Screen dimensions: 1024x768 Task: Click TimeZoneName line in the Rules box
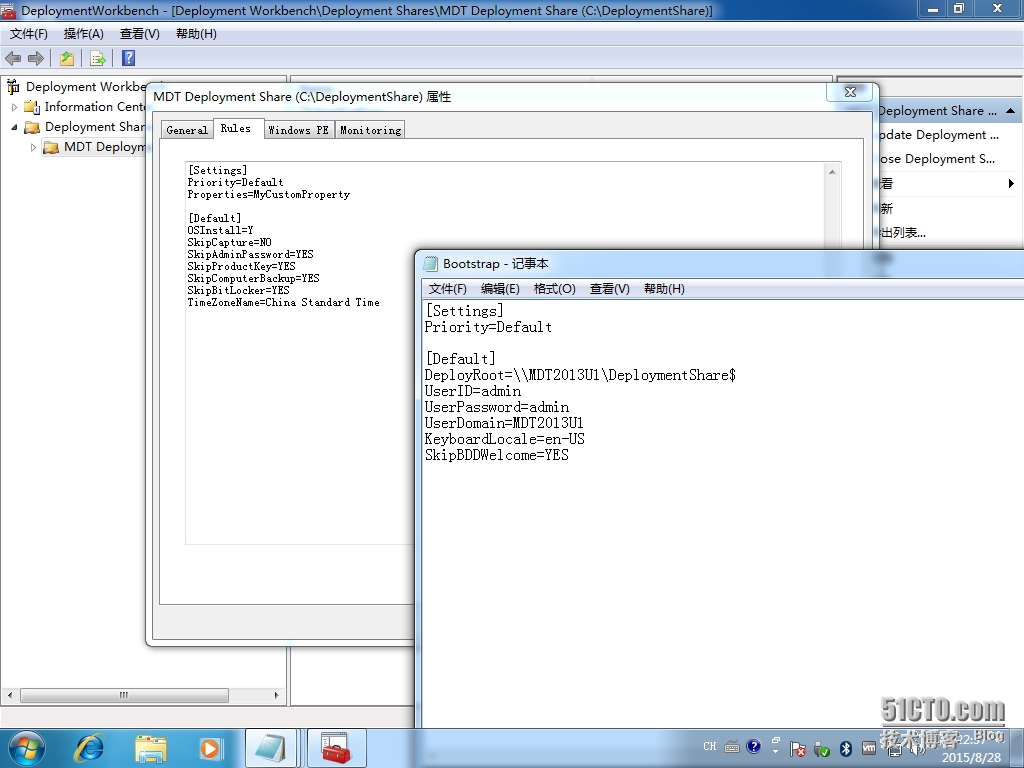283,302
